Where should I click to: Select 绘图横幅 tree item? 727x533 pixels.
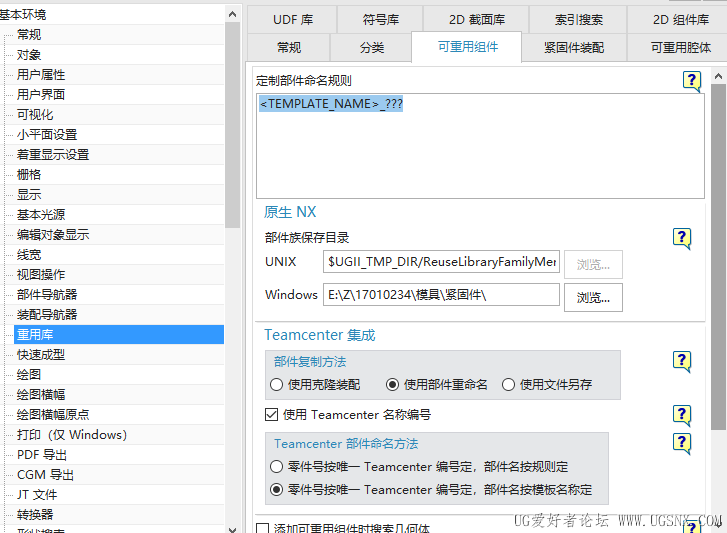(x=41, y=395)
